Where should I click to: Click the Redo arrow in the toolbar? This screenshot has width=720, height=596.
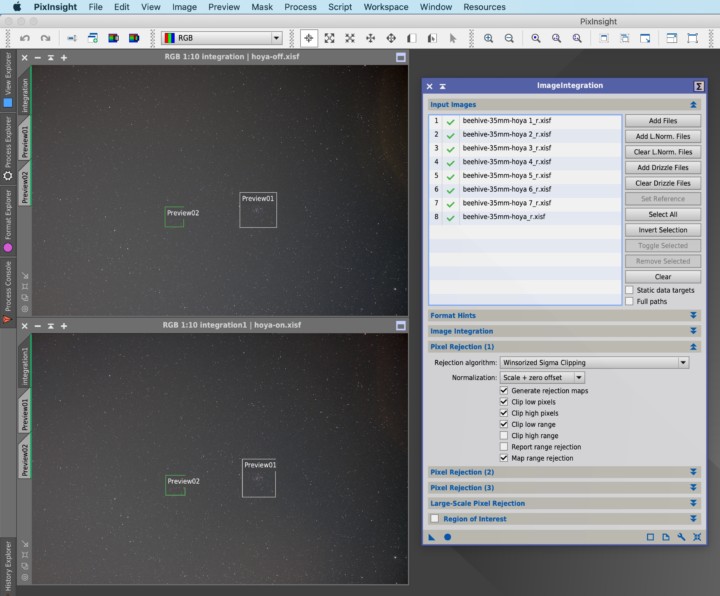(x=45, y=38)
